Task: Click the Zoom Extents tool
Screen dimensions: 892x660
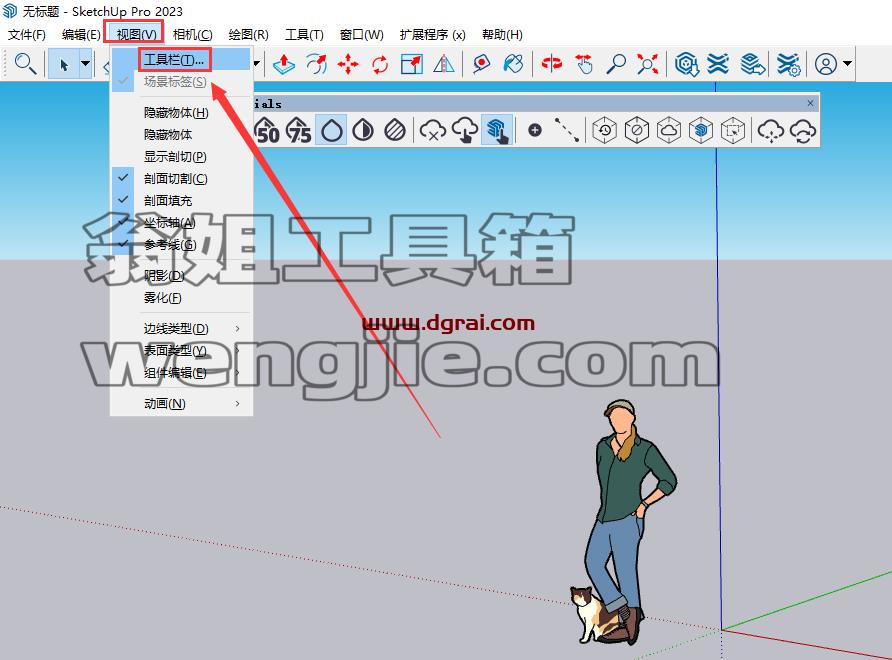Action: [647, 64]
